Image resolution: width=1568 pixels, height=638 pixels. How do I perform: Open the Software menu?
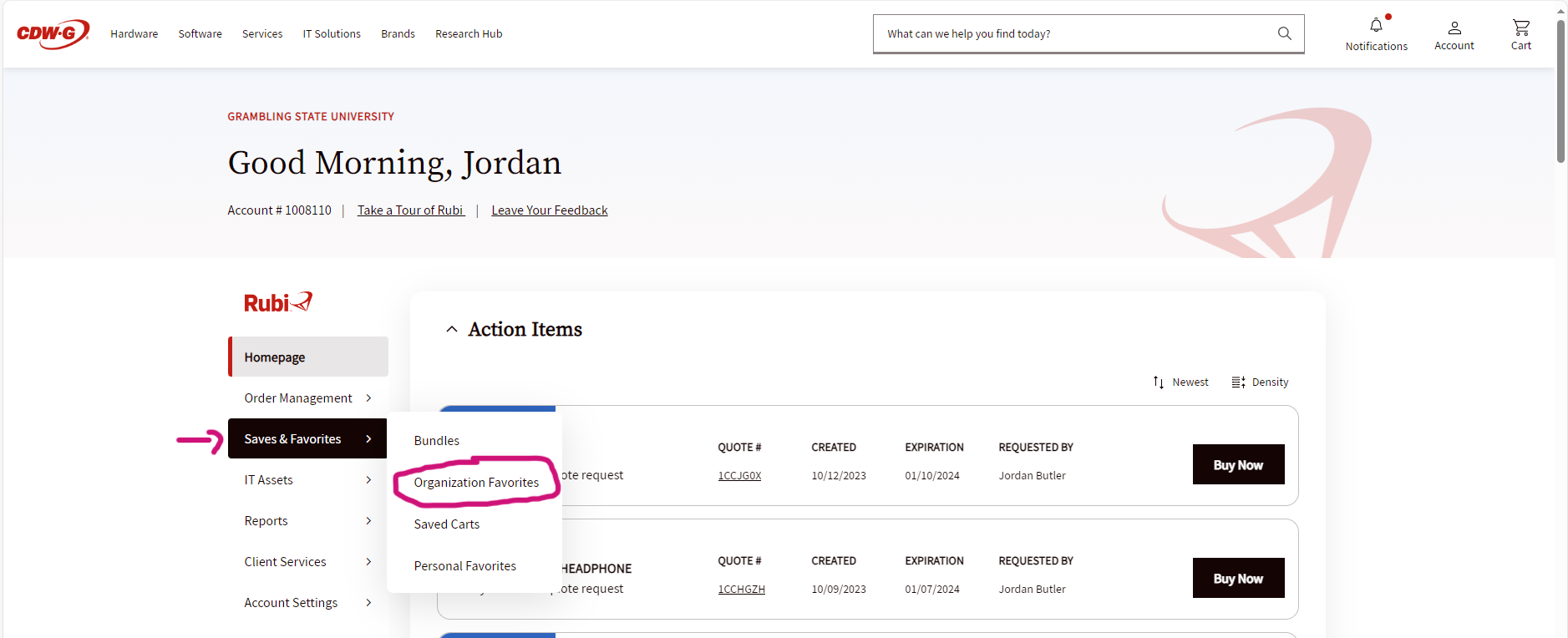click(200, 33)
